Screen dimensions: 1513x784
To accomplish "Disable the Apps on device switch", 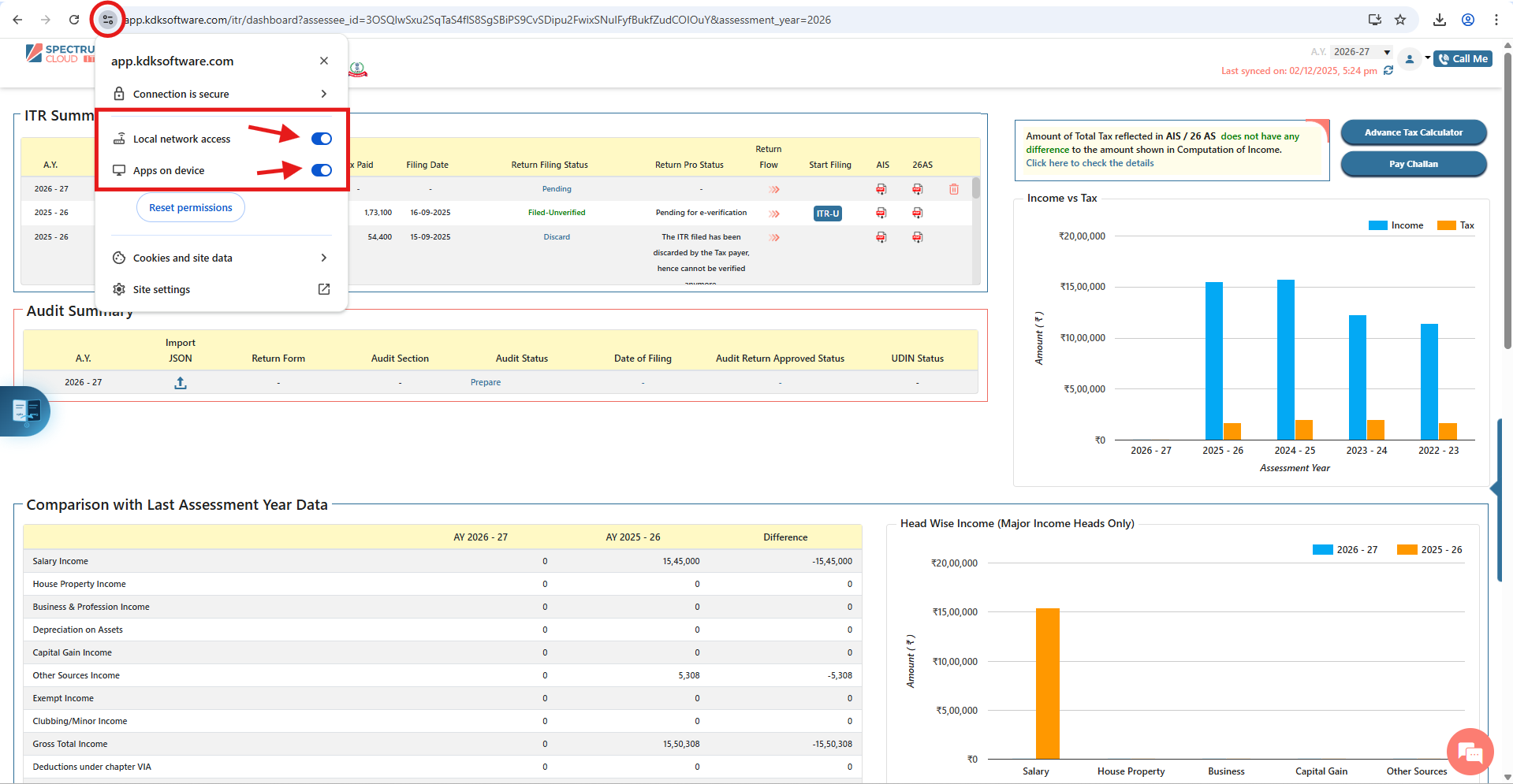I will [321, 170].
